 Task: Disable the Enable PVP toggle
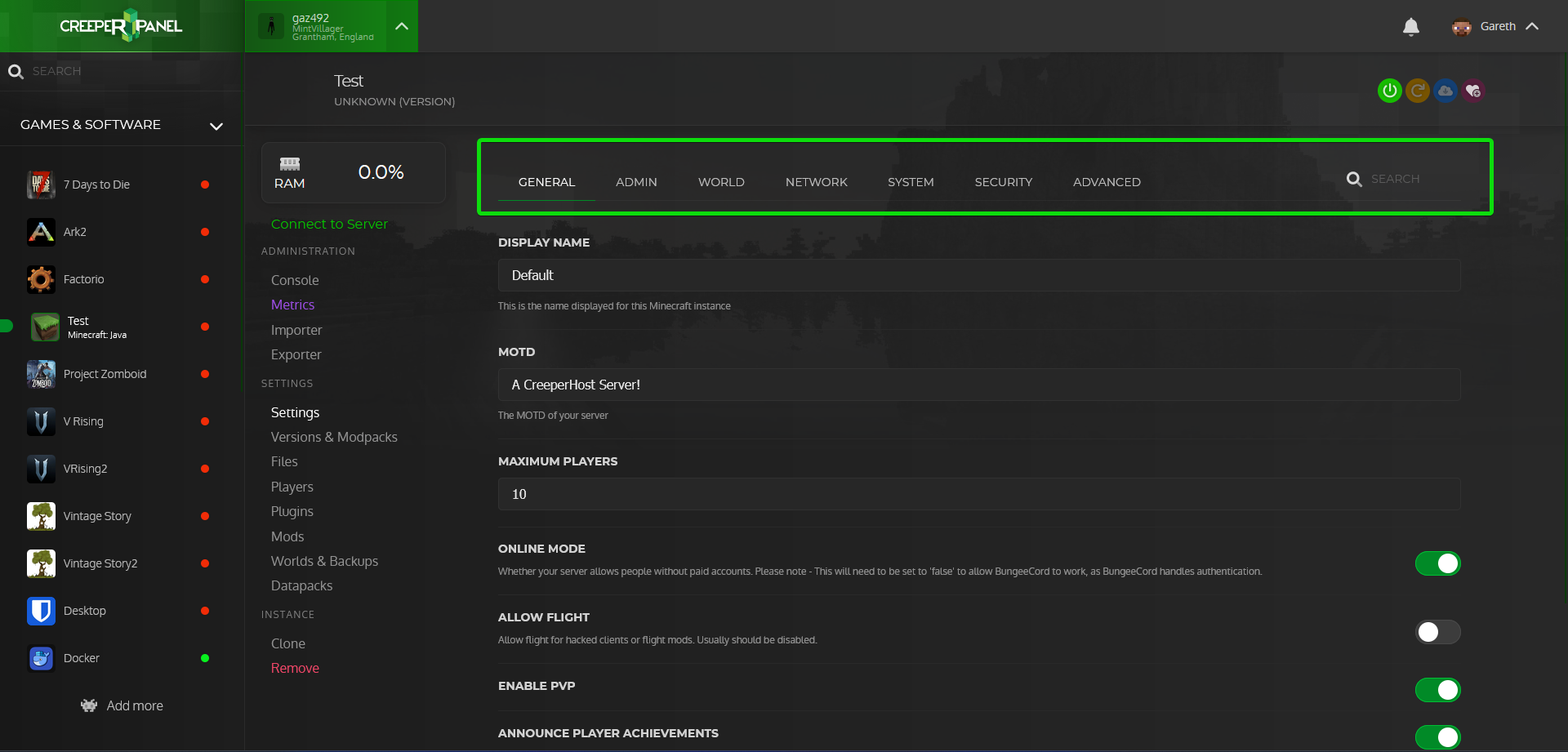pos(1438,690)
